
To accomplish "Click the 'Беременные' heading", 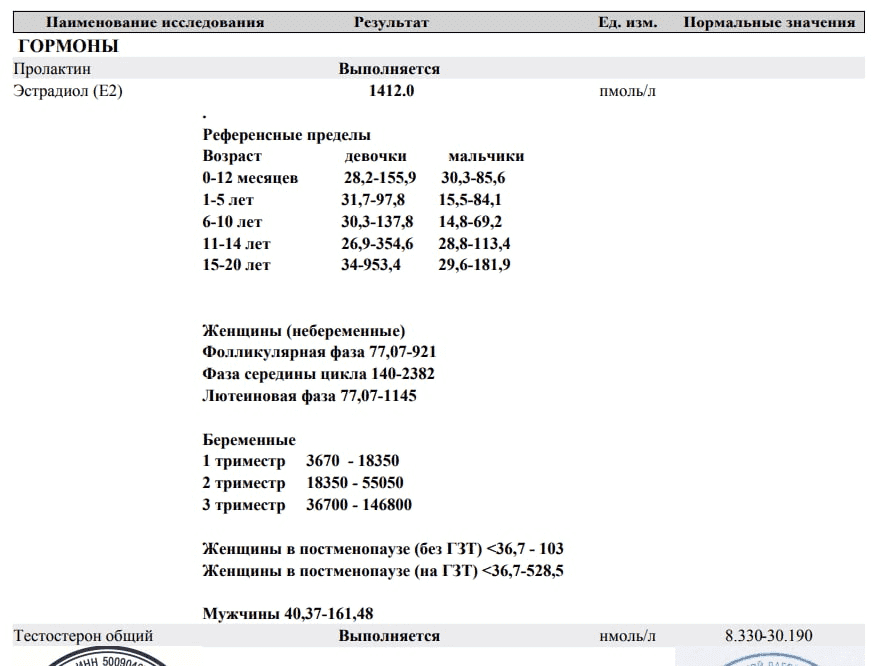I will [x=249, y=440].
